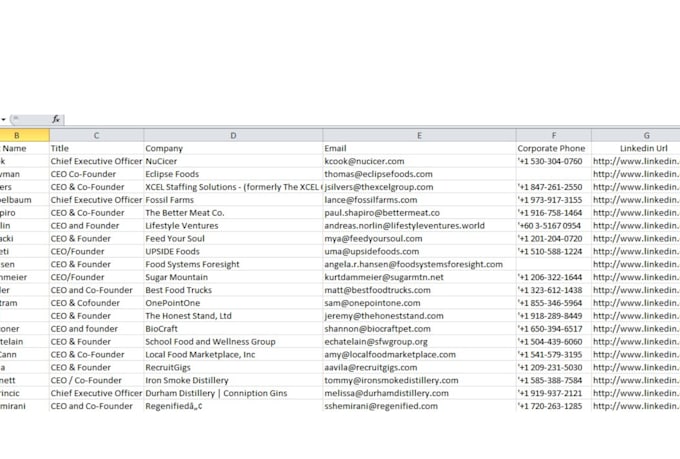
Task: Select phone +1 720-263-1285
Action: tap(554, 406)
